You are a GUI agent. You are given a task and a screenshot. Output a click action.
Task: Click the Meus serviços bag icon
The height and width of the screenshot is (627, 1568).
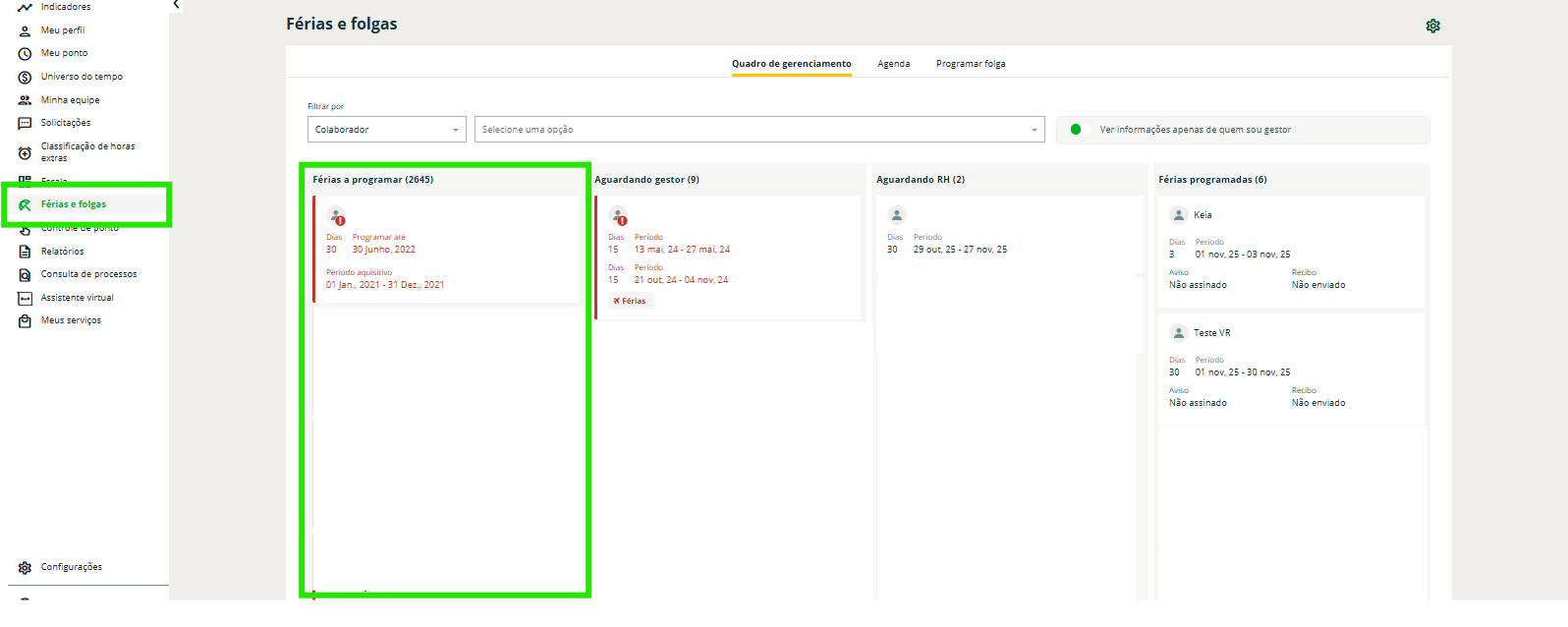(25, 320)
